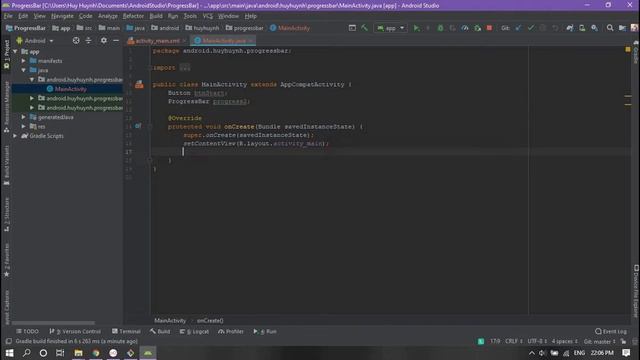640x360 pixels.
Task: Toggle the Layout Captures side tab
Action: (7, 307)
